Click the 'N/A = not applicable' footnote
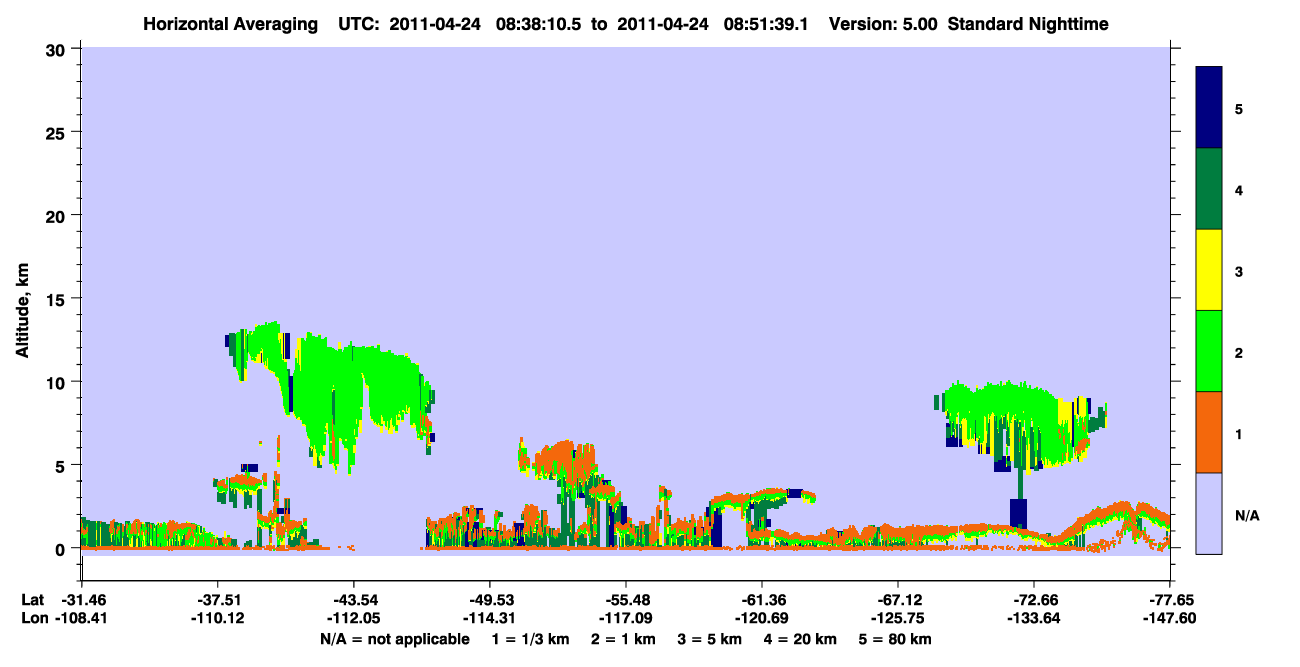Screen dimensions: 1300x667 [x=394, y=638]
